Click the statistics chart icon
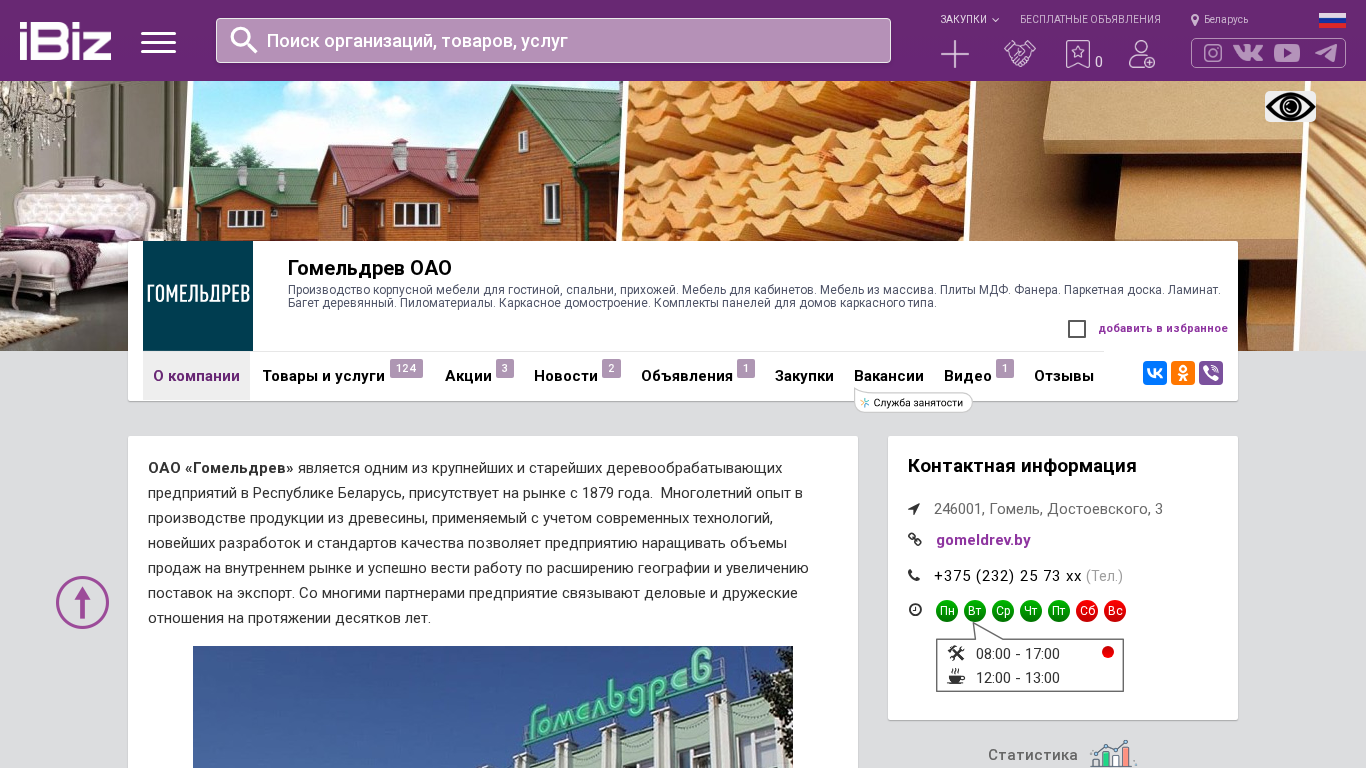This screenshot has height=768, width=1366. [x=1113, y=754]
